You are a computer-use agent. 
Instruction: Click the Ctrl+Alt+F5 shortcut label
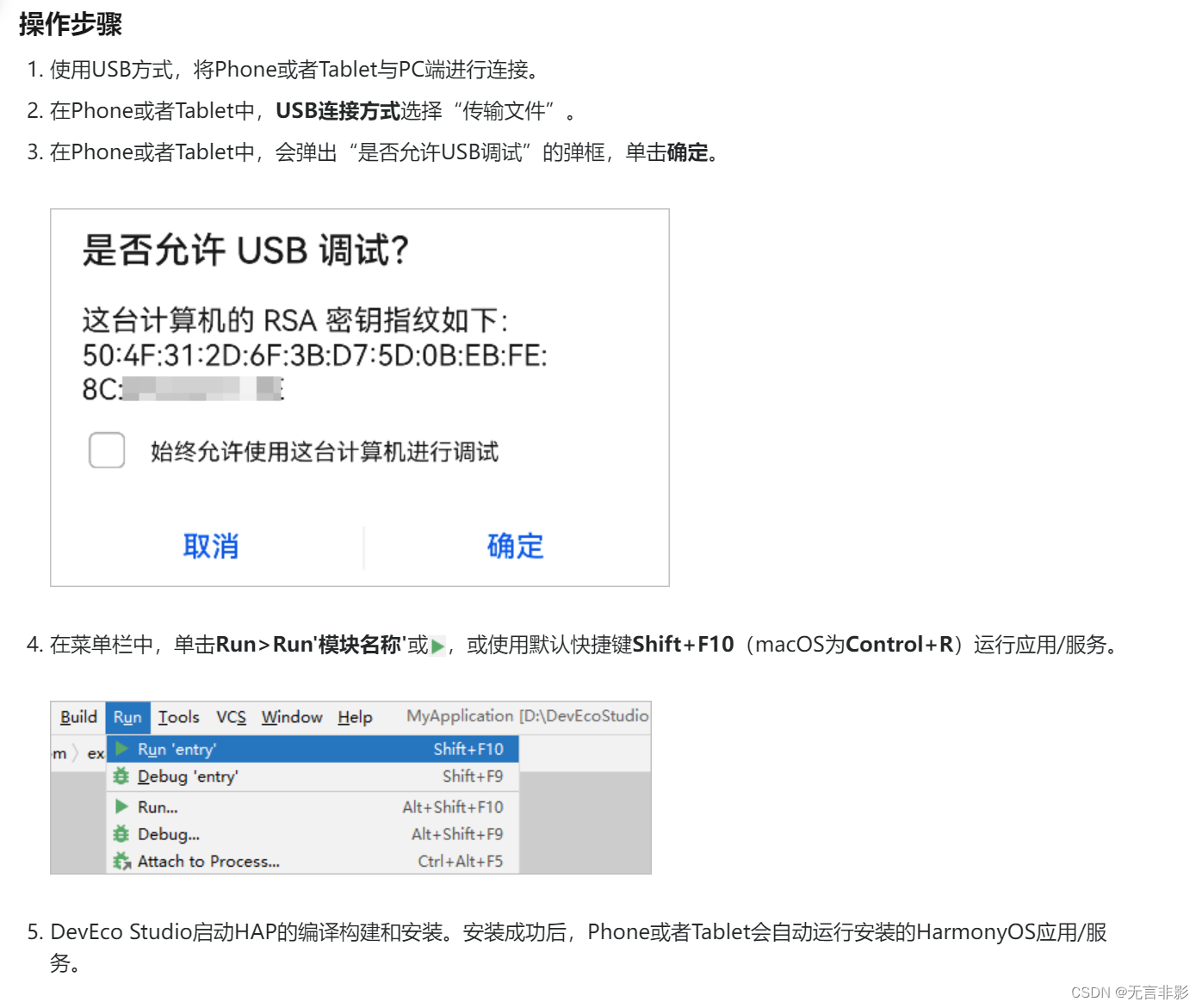[x=461, y=861]
